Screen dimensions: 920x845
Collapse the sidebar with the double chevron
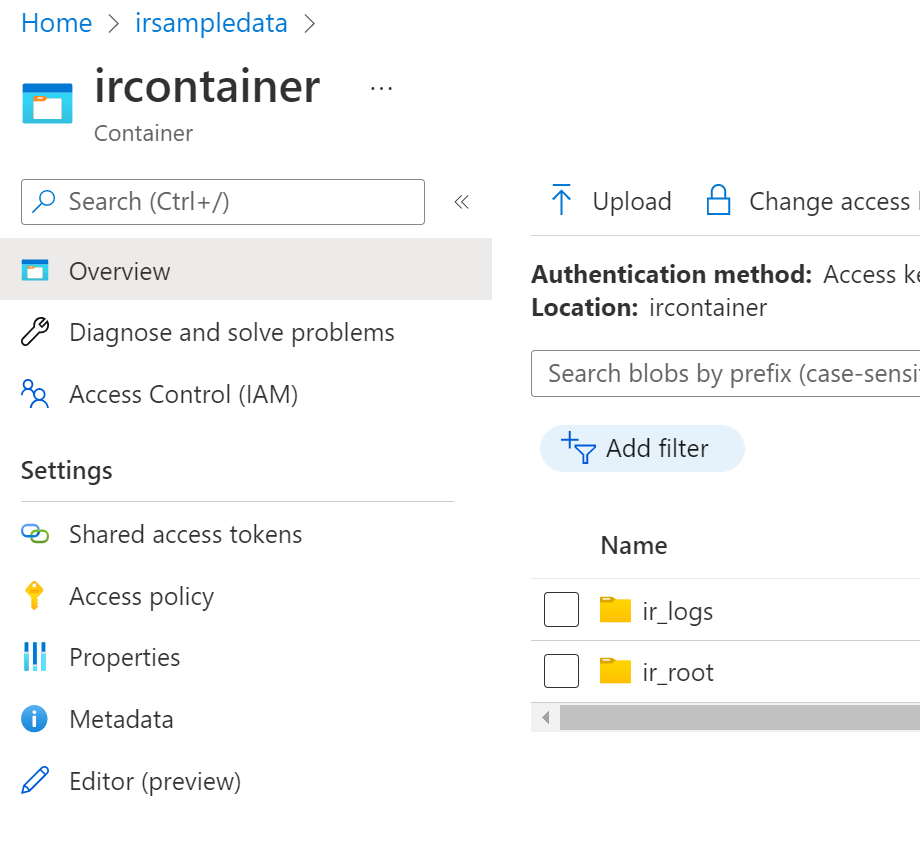[x=461, y=202]
